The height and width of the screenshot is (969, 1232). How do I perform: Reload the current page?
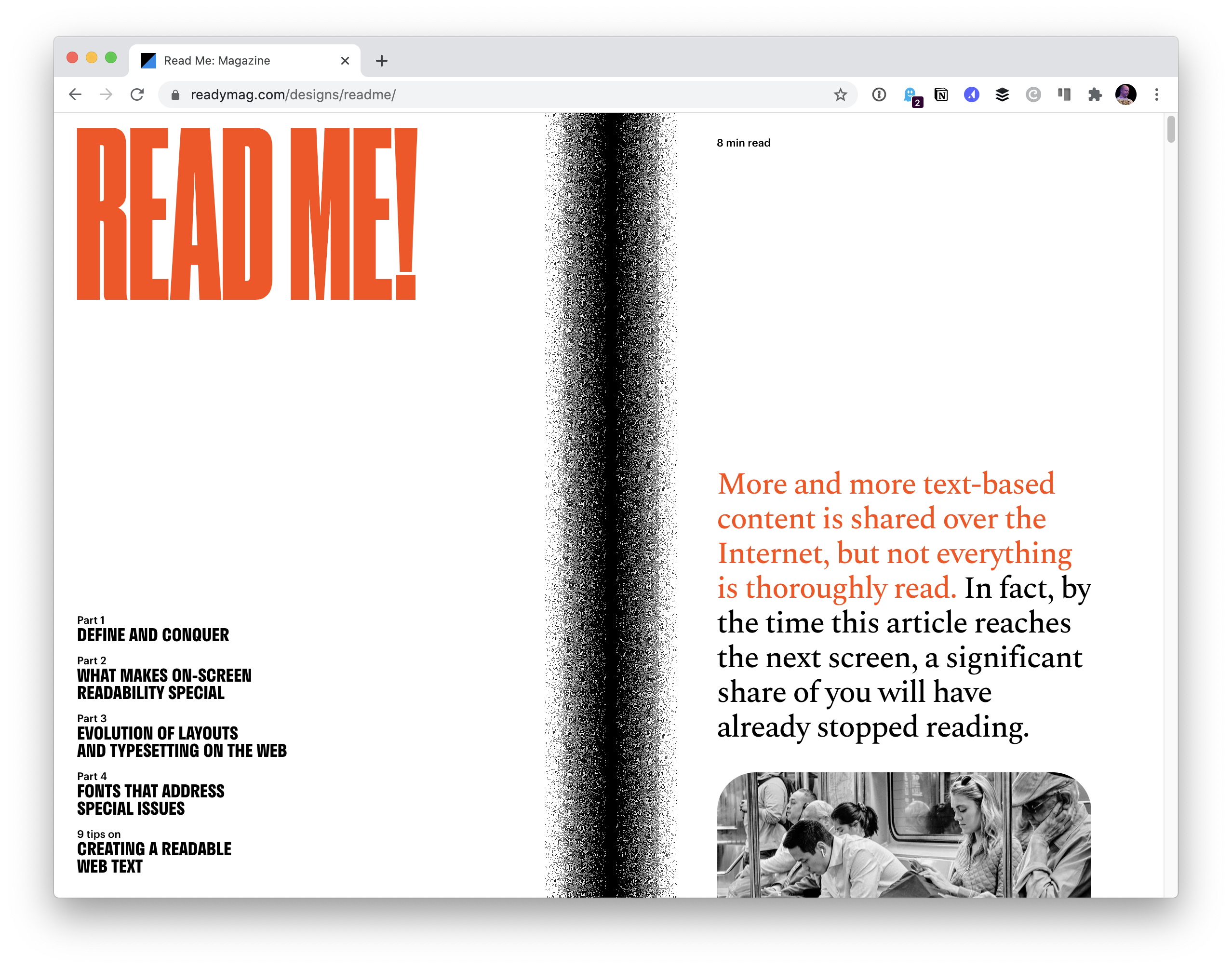137,95
